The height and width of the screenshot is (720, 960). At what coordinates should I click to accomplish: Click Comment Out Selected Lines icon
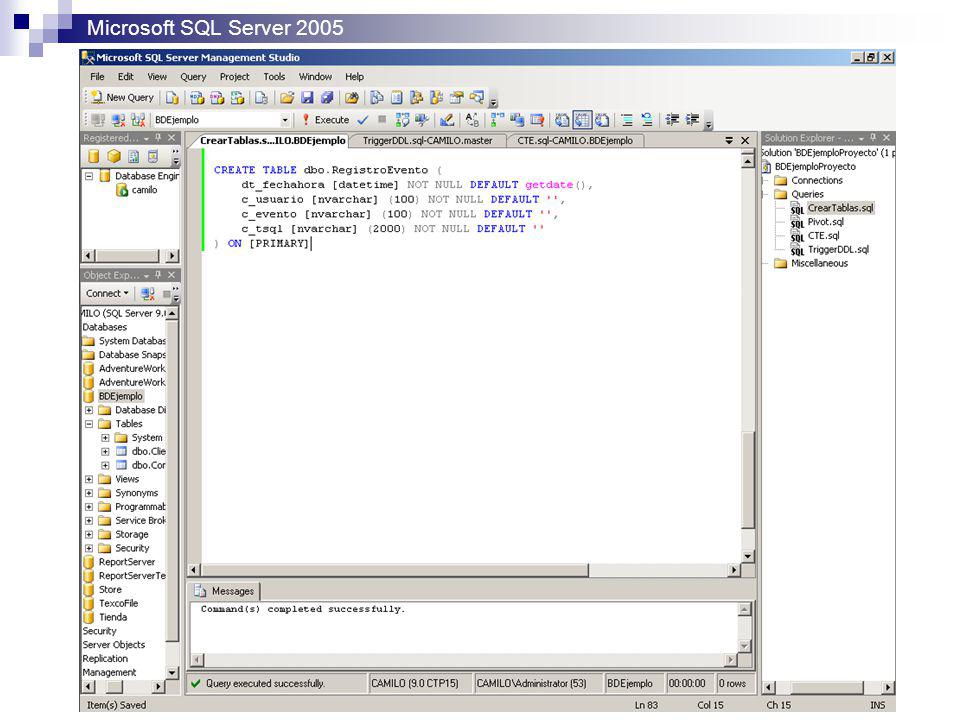click(626, 120)
